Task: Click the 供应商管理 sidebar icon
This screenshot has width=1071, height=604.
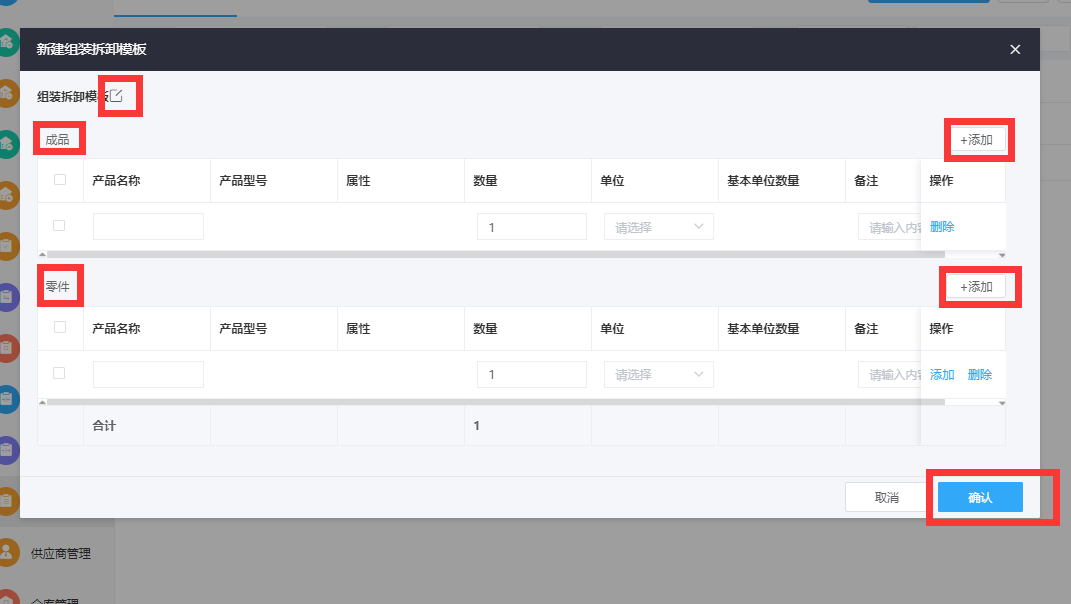Action: (7, 553)
